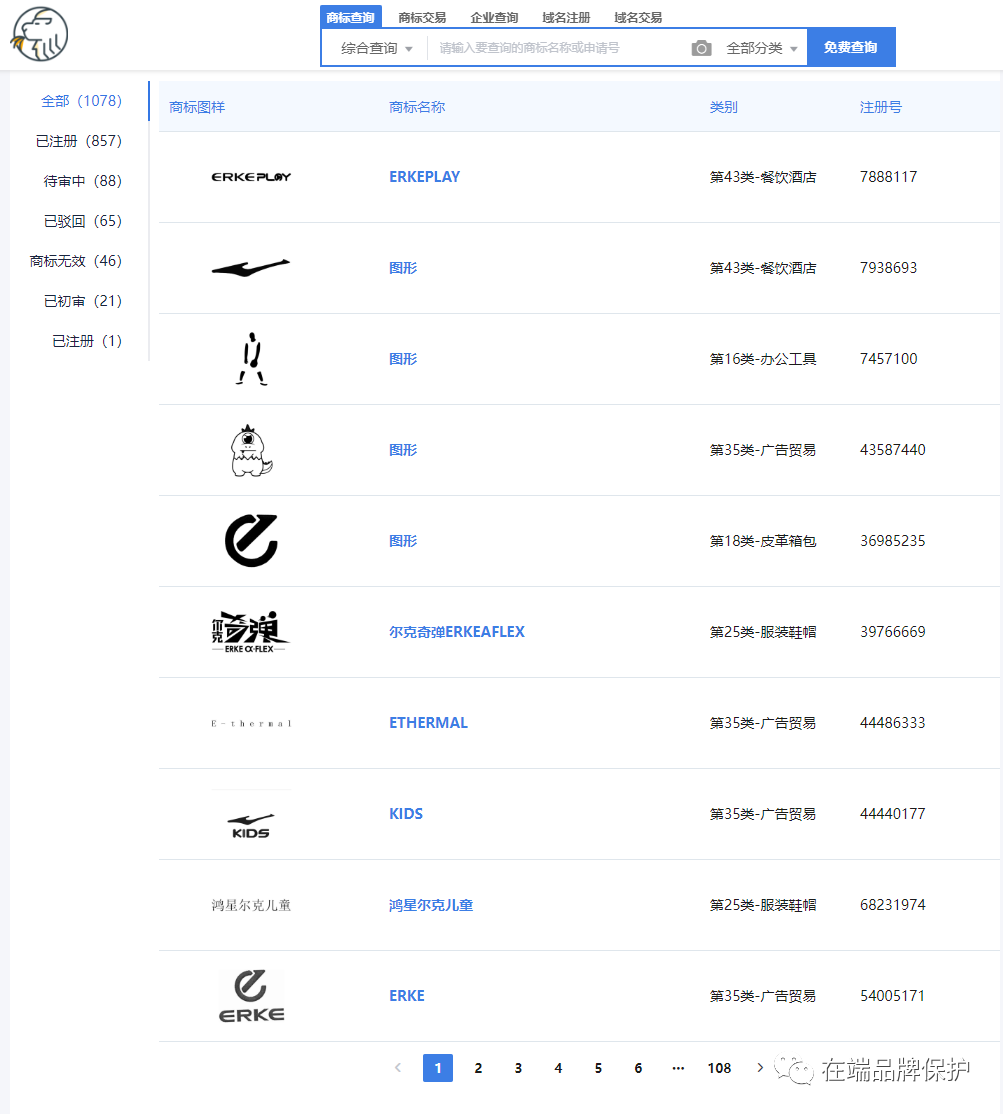Image resolution: width=1003 pixels, height=1114 pixels.
Task: Open 图形 link for class 43 row
Action: click(403, 268)
